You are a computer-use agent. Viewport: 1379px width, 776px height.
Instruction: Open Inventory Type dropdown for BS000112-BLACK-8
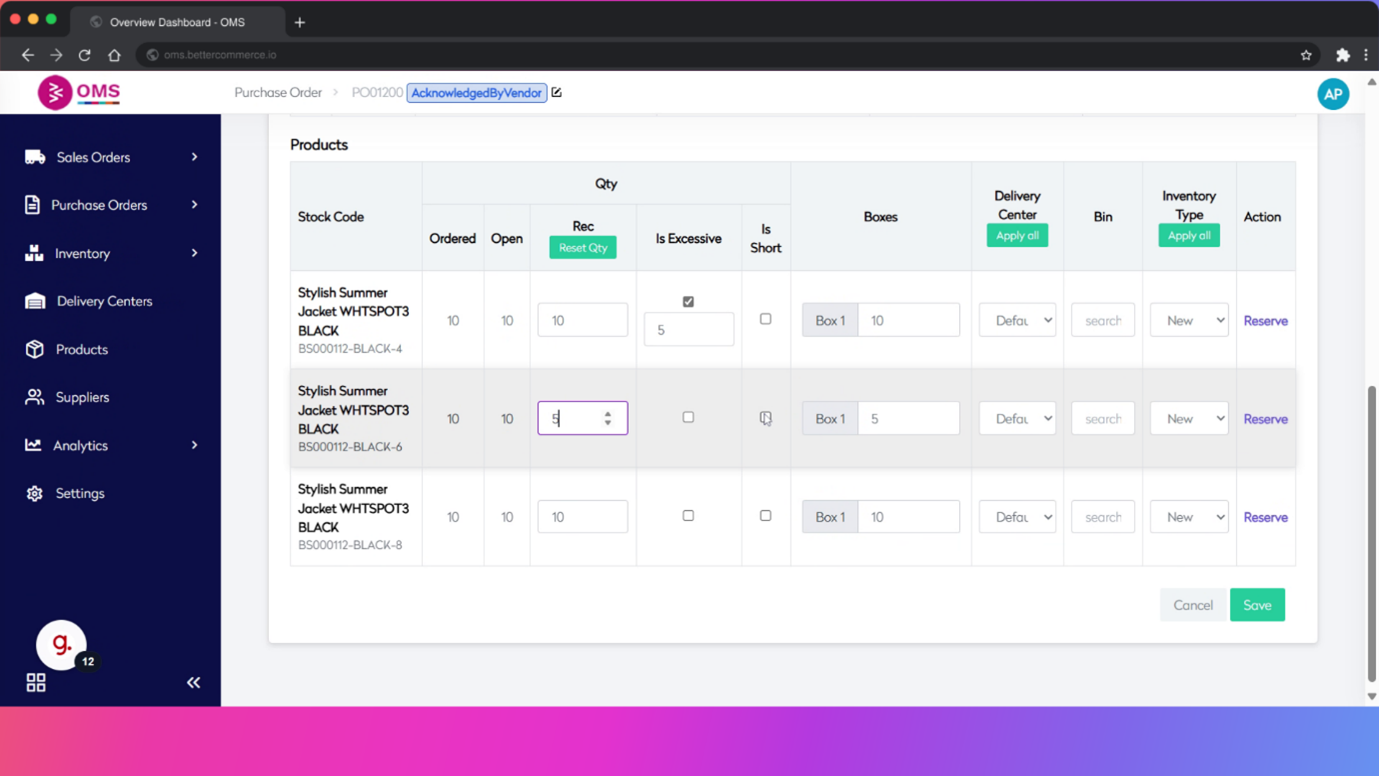1188,517
